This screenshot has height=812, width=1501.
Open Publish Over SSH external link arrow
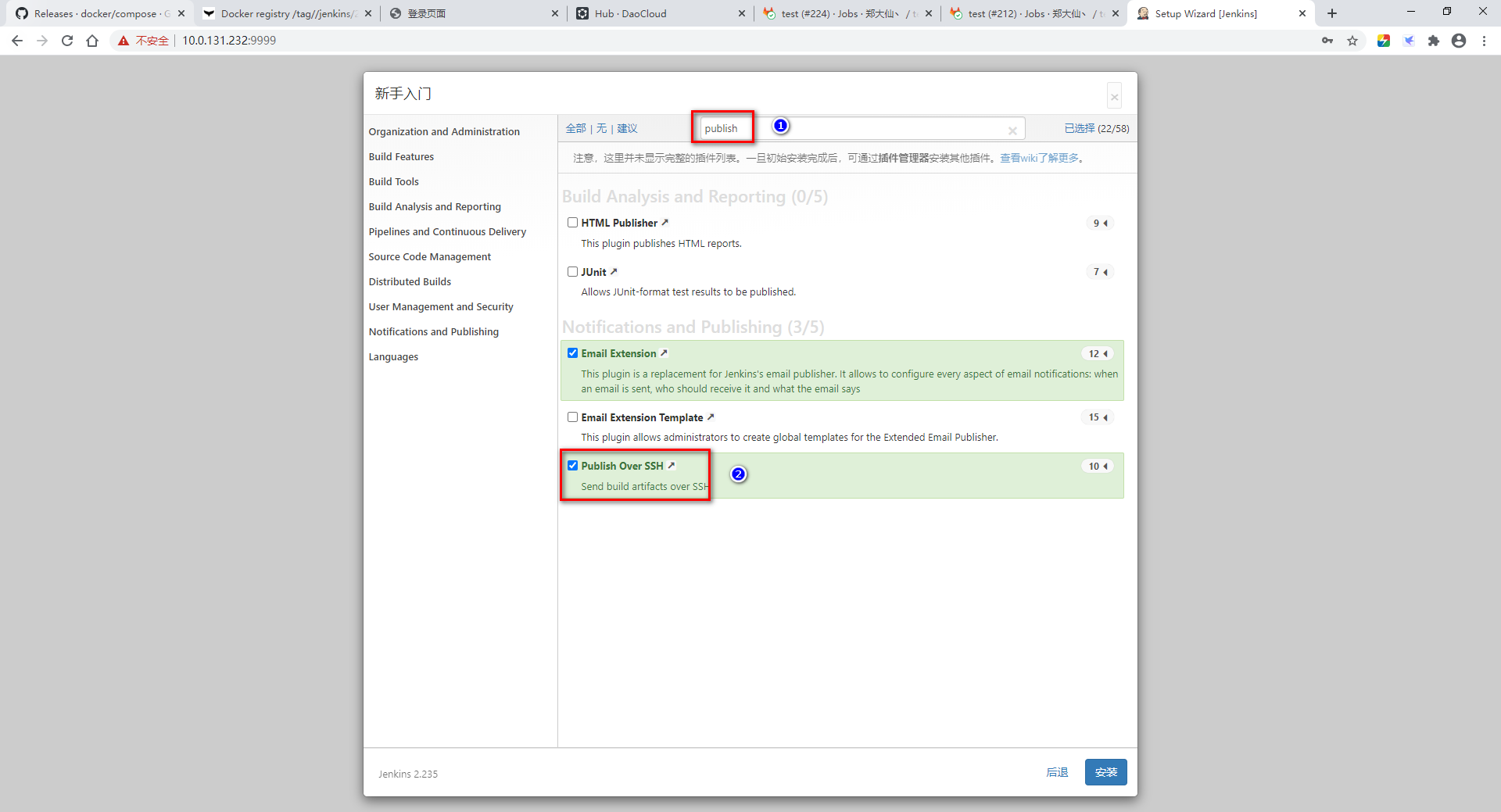(x=671, y=466)
